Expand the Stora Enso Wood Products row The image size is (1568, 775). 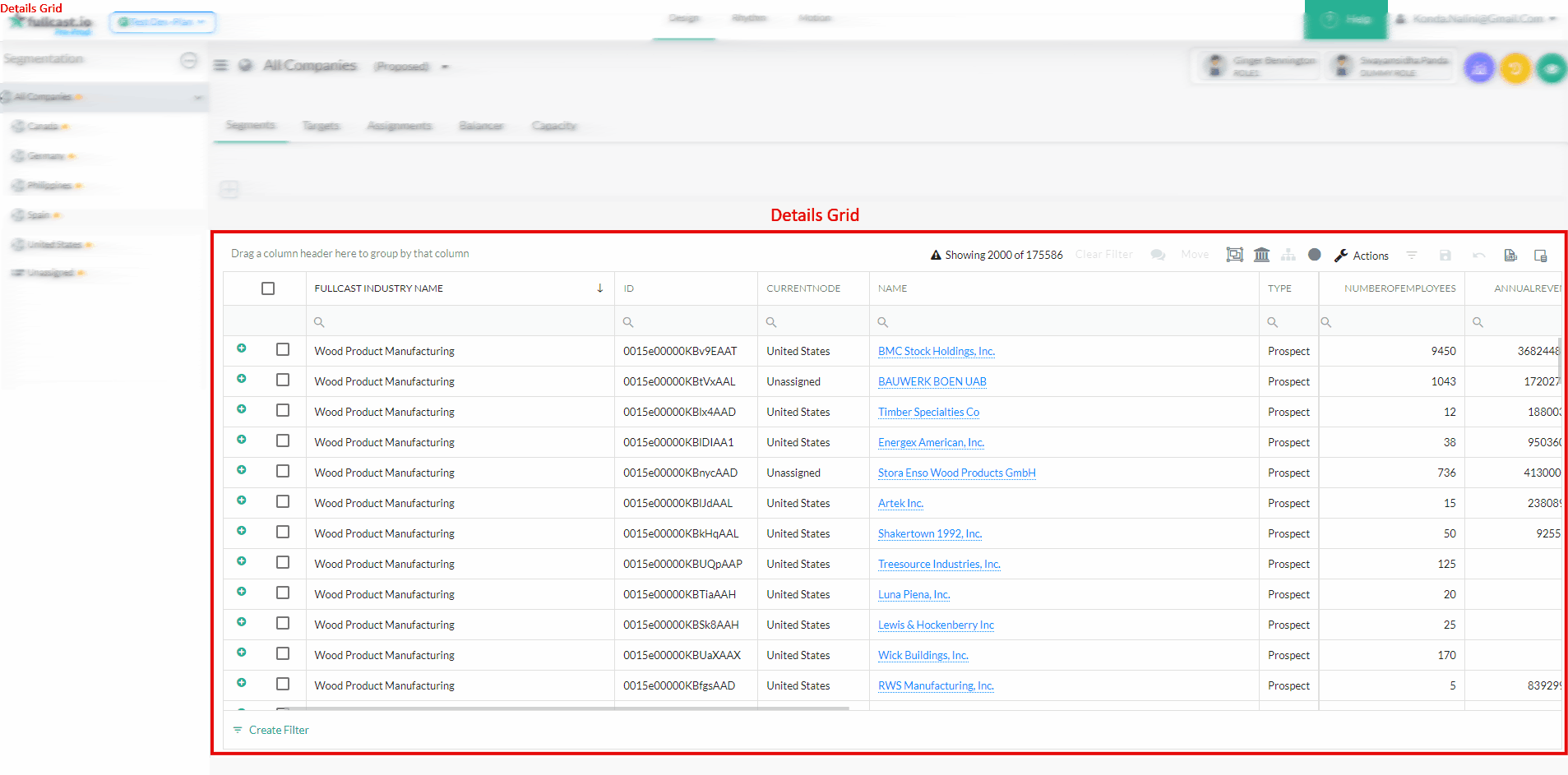pyautogui.click(x=242, y=470)
